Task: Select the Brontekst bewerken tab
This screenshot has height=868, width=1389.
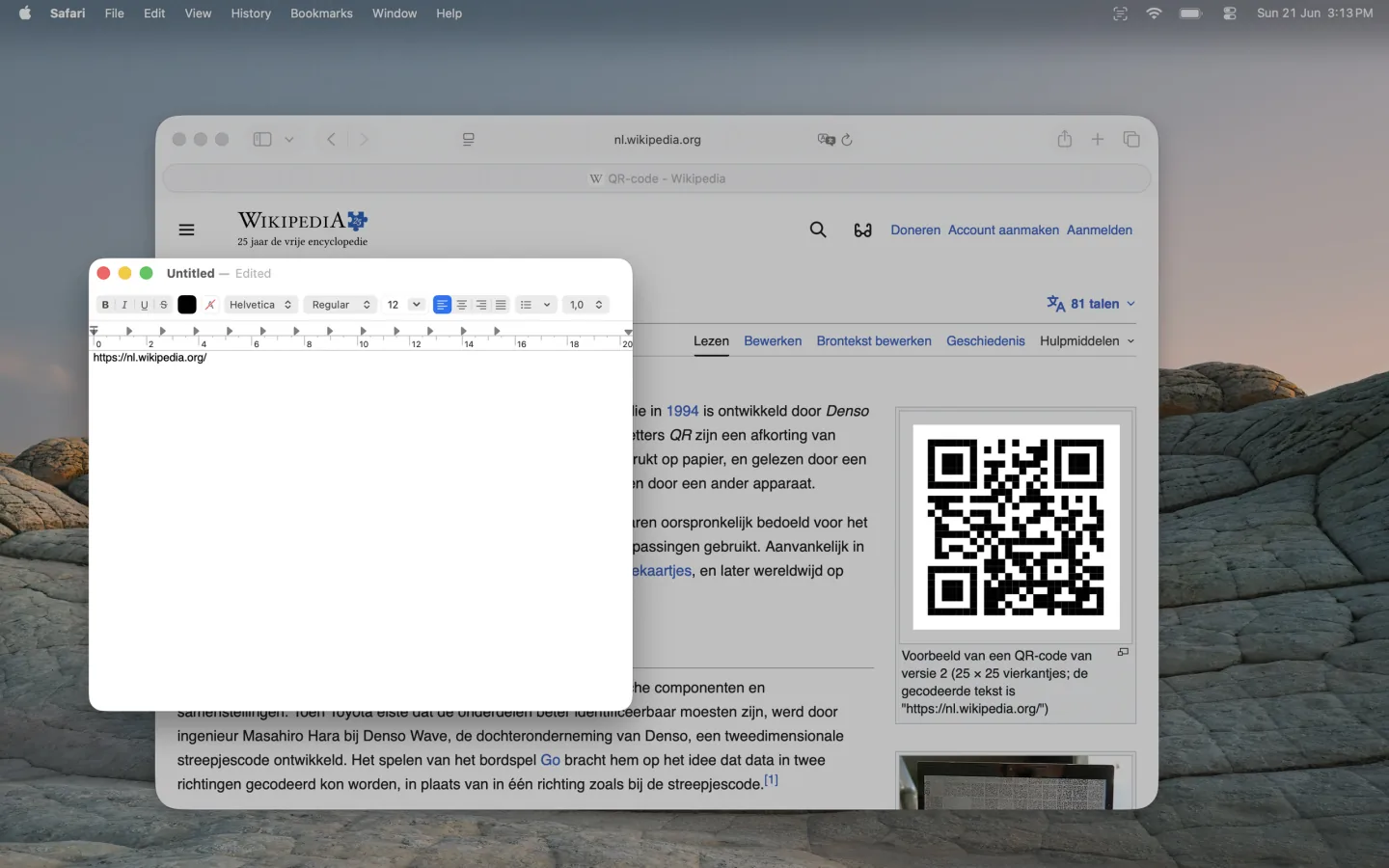Action: 874,341
